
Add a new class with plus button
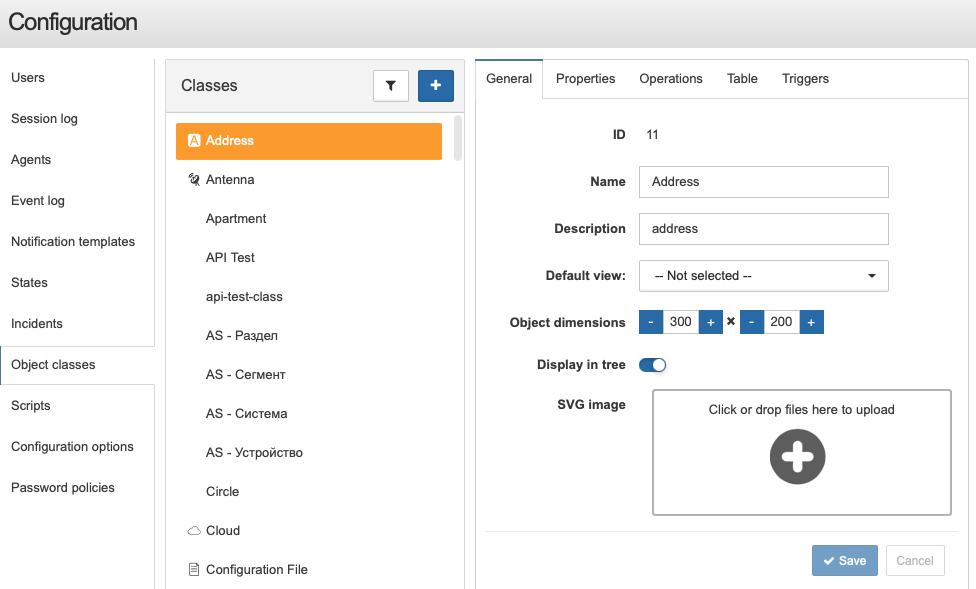tap(436, 85)
